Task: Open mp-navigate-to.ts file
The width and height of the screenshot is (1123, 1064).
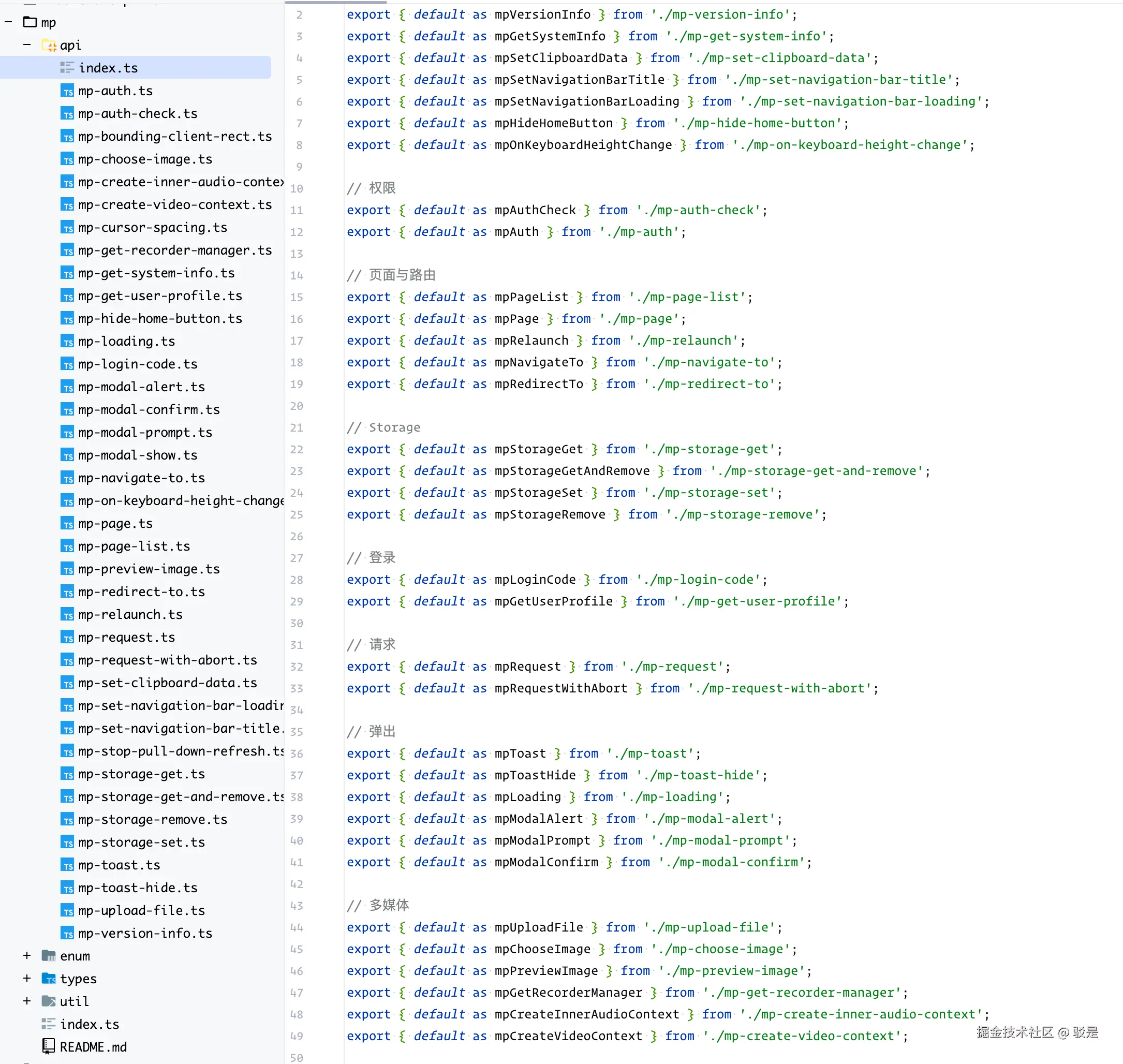Action: pos(141,478)
